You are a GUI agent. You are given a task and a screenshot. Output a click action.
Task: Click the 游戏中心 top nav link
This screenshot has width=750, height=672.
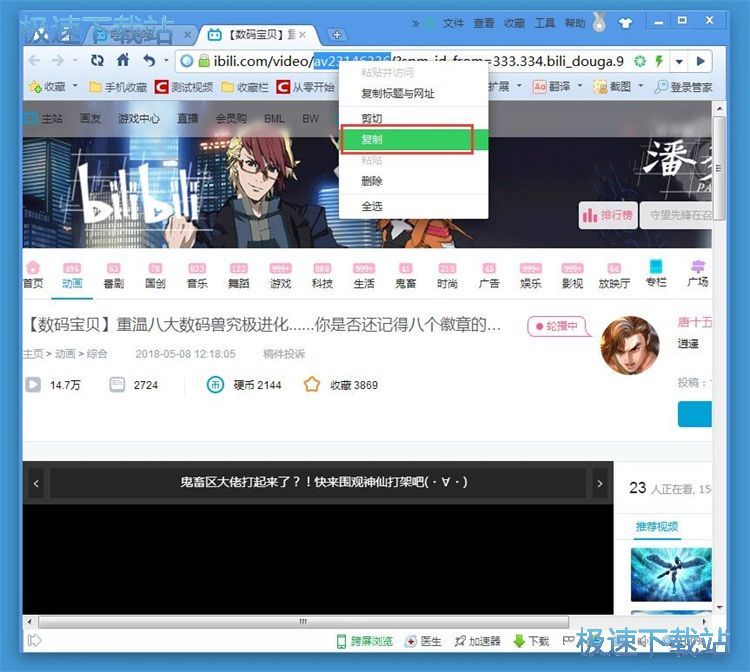tap(139, 119)
